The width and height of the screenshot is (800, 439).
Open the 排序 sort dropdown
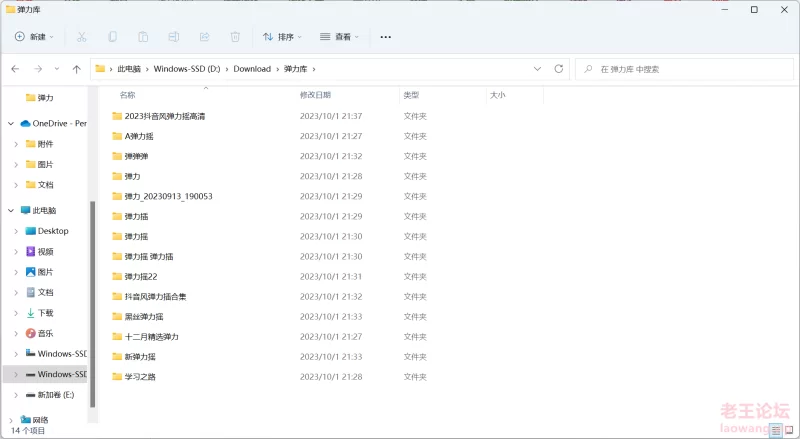(282, 37)
